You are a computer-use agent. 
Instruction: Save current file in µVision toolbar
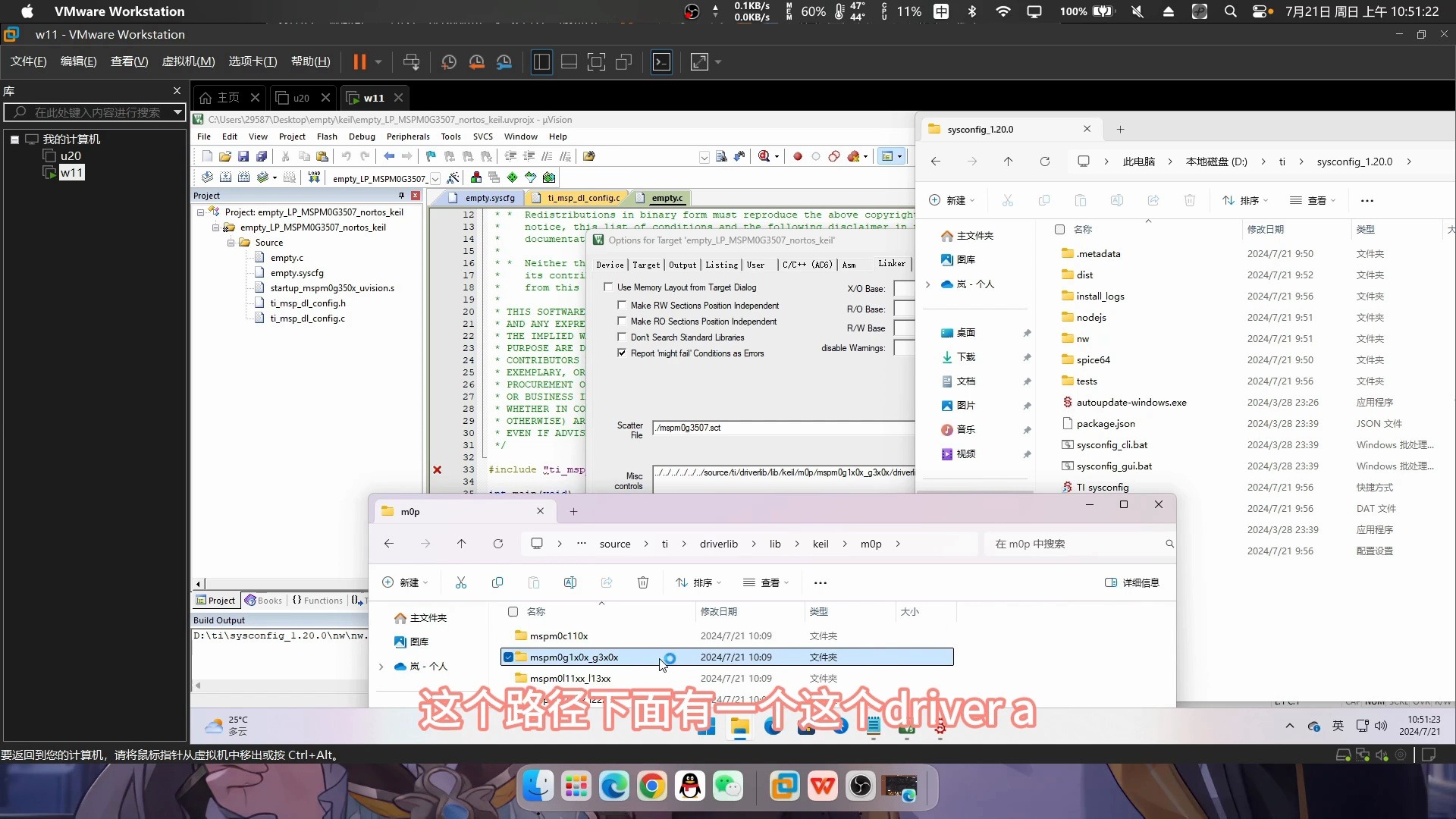243,156
